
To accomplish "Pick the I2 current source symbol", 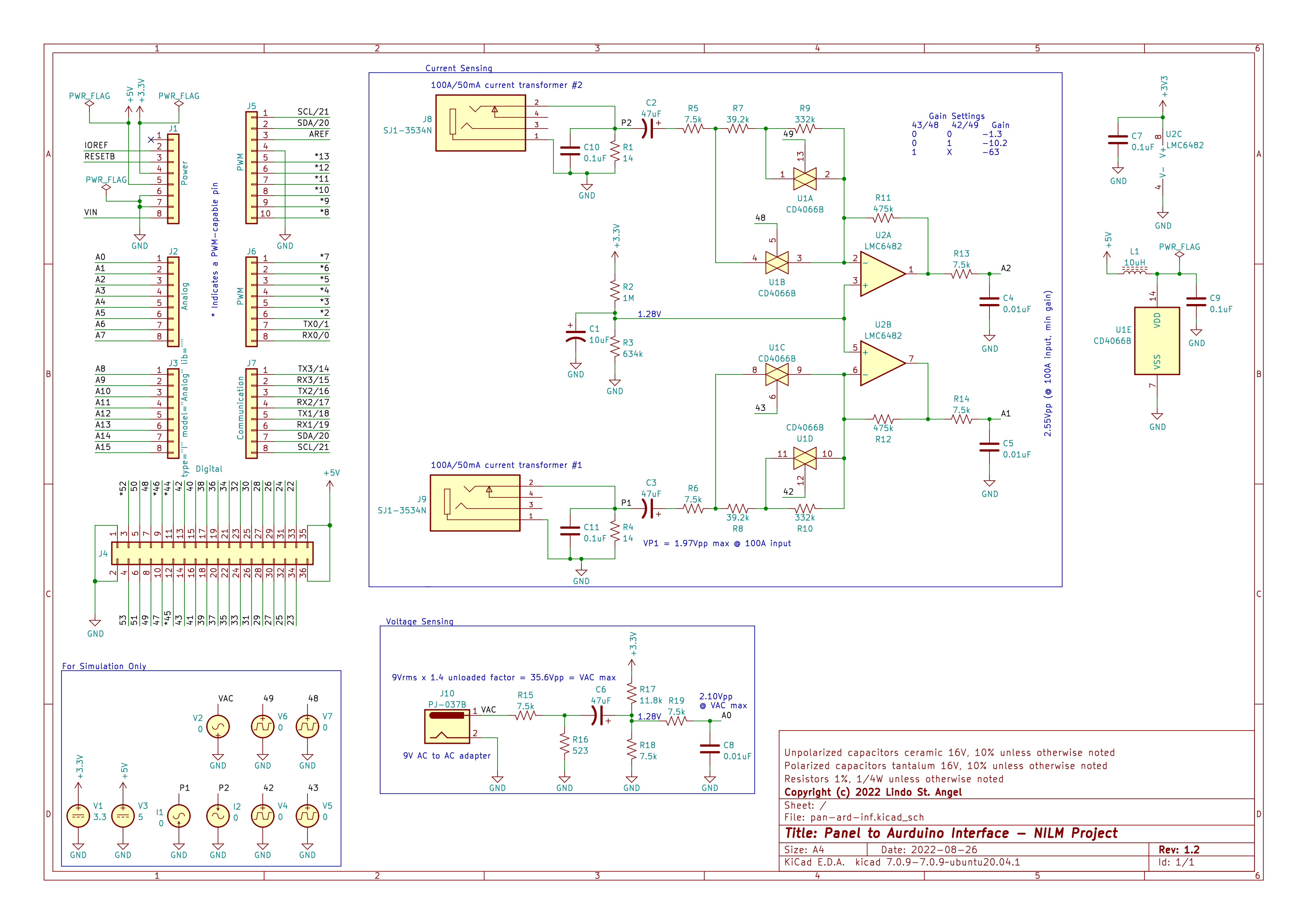I will [x=218, y=816].
